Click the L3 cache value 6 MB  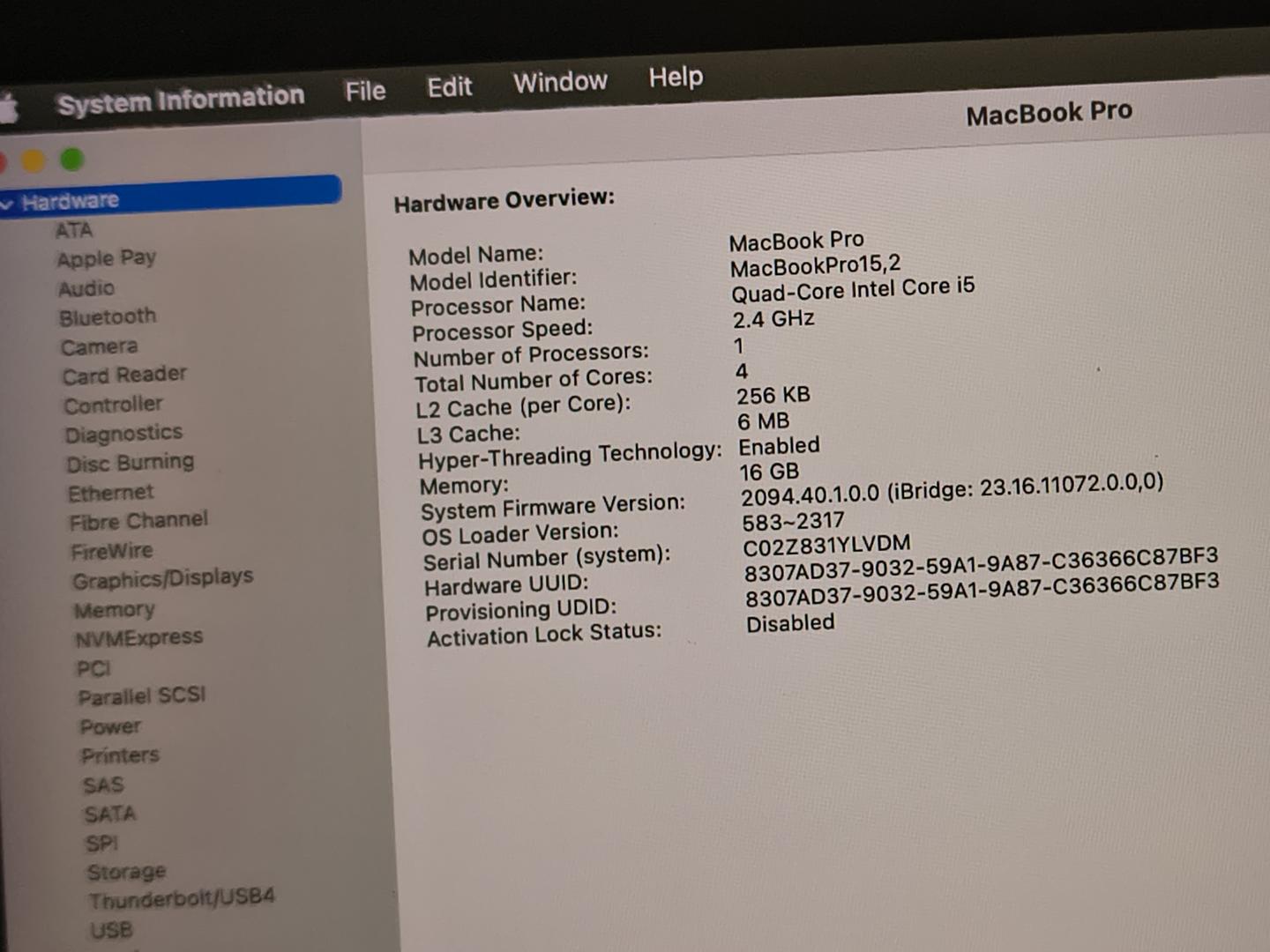coord(764,421)
